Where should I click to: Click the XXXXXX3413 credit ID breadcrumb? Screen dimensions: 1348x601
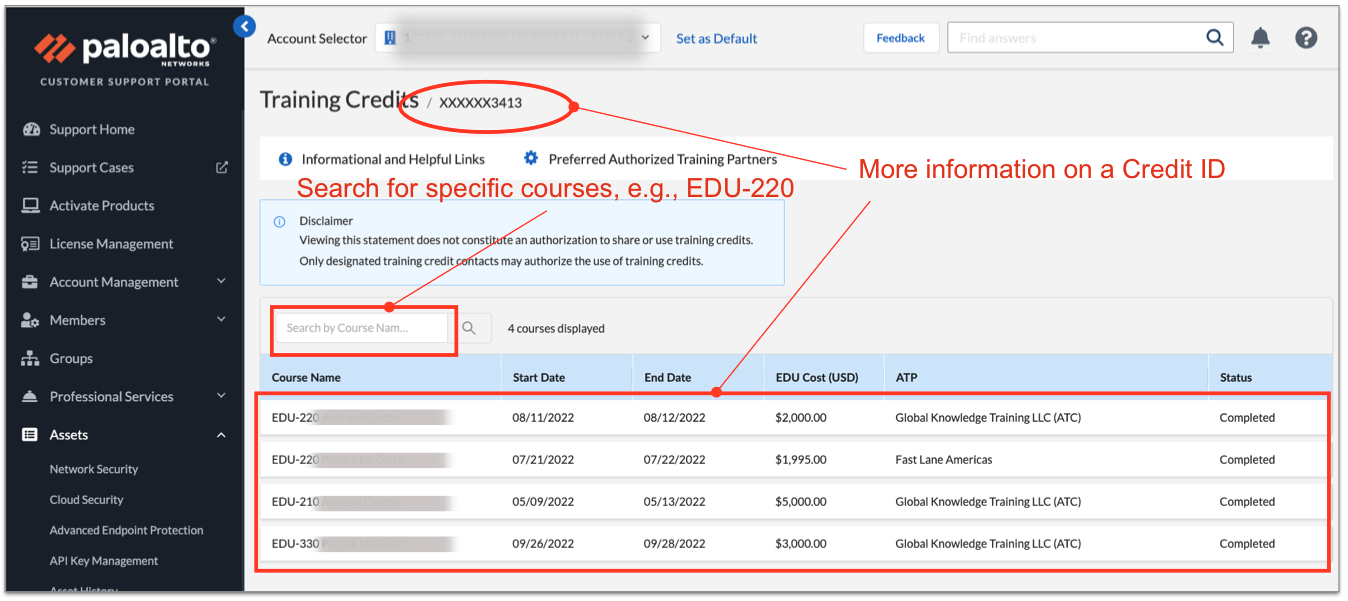point(480,102)
